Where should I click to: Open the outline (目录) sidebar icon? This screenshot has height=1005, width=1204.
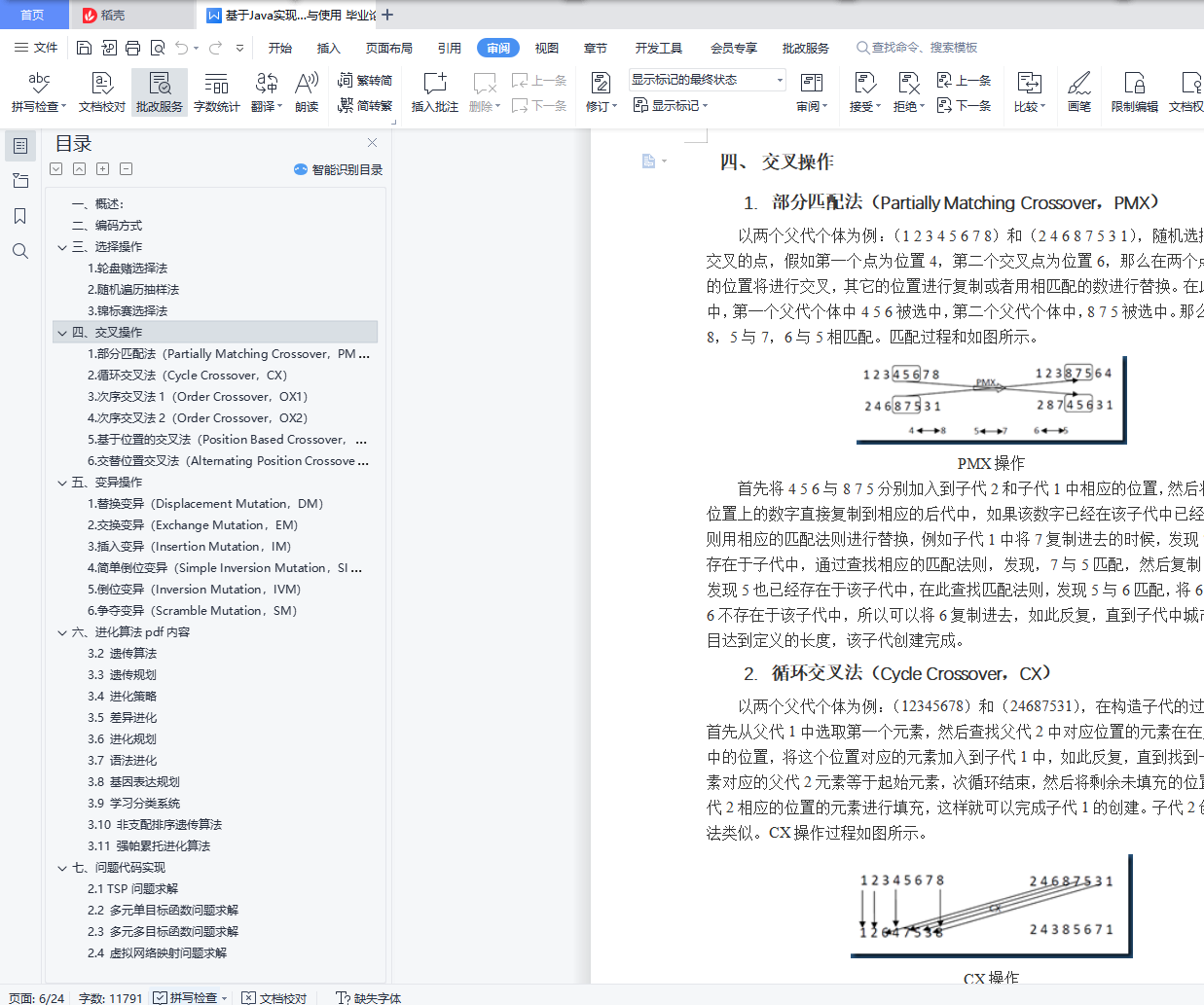(x=20, y=146)
